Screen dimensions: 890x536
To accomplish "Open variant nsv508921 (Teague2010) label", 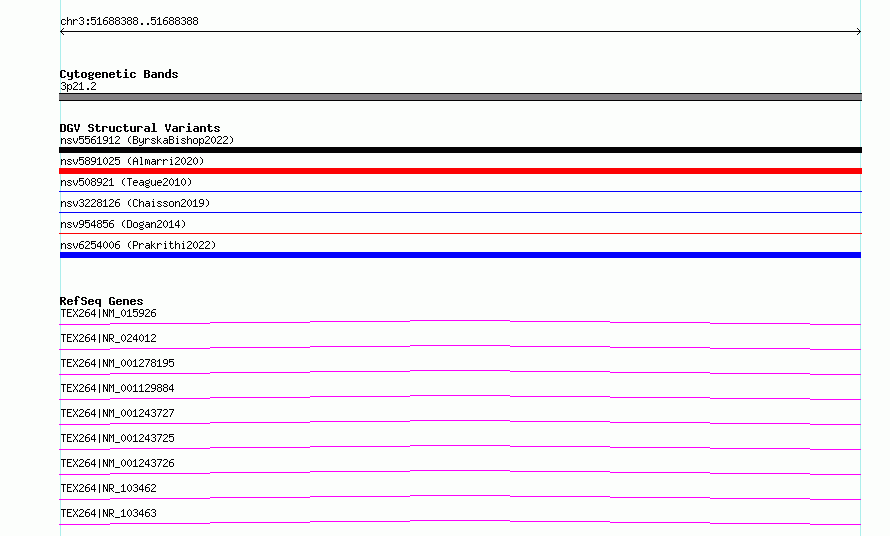I will tap(126, 182).
